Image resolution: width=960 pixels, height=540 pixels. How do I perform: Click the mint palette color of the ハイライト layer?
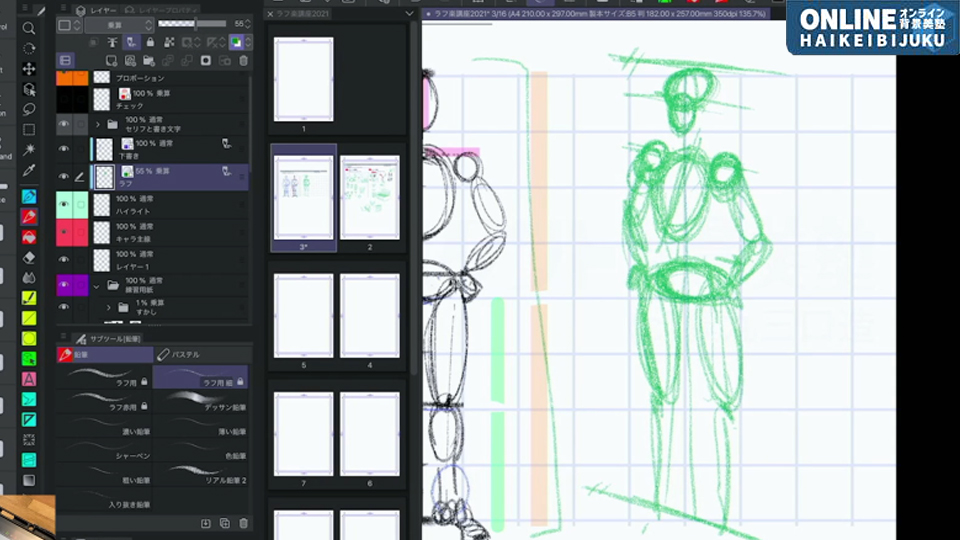point(72,204)
